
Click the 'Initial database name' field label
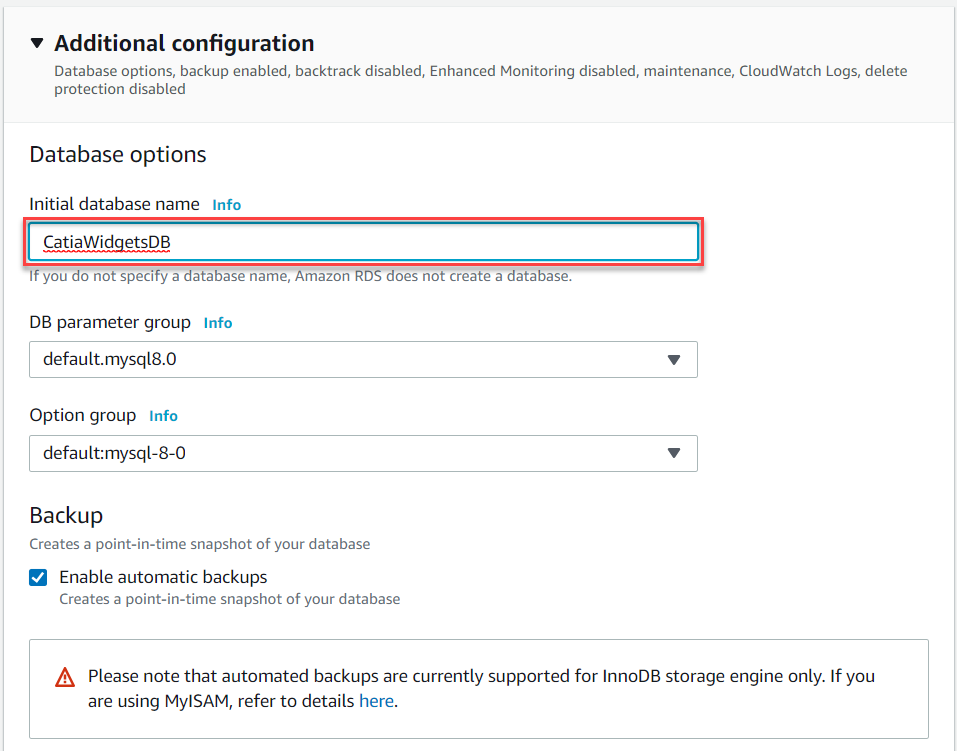pyautogui.click(x=114, y=204)
